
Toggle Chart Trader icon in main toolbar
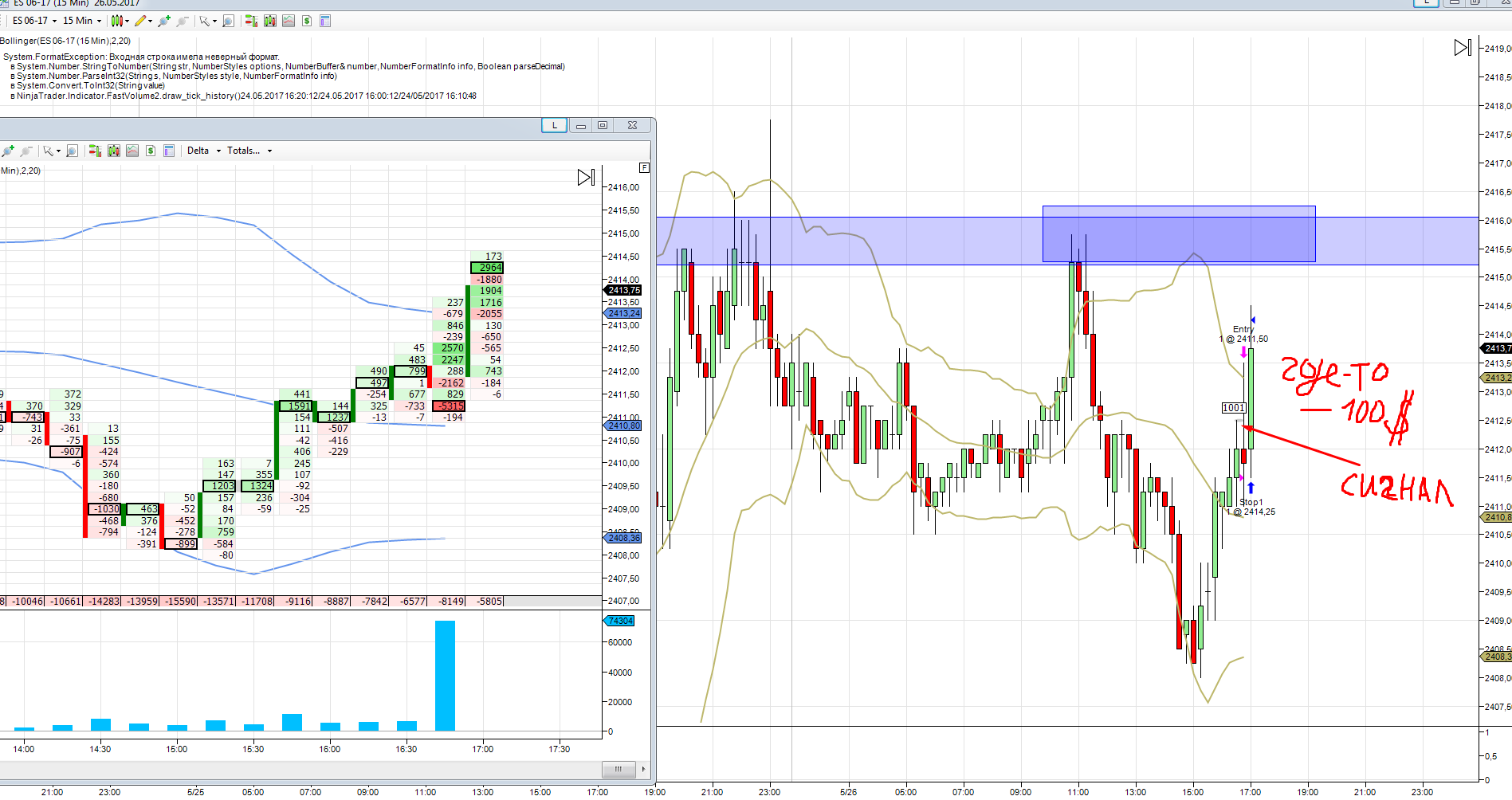251,21
